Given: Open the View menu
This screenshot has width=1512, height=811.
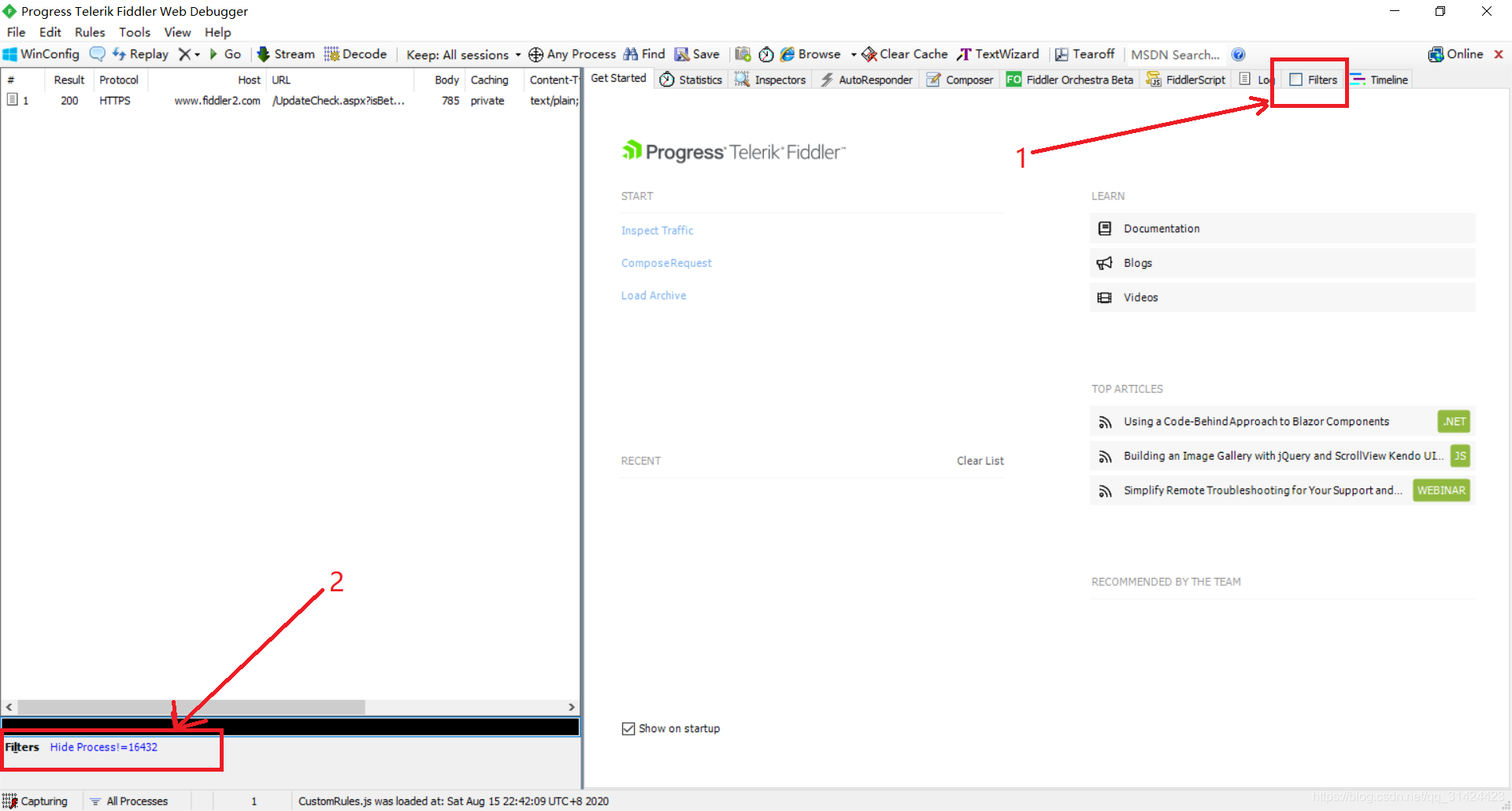Looking at the screenshot, I should point(177,32).
